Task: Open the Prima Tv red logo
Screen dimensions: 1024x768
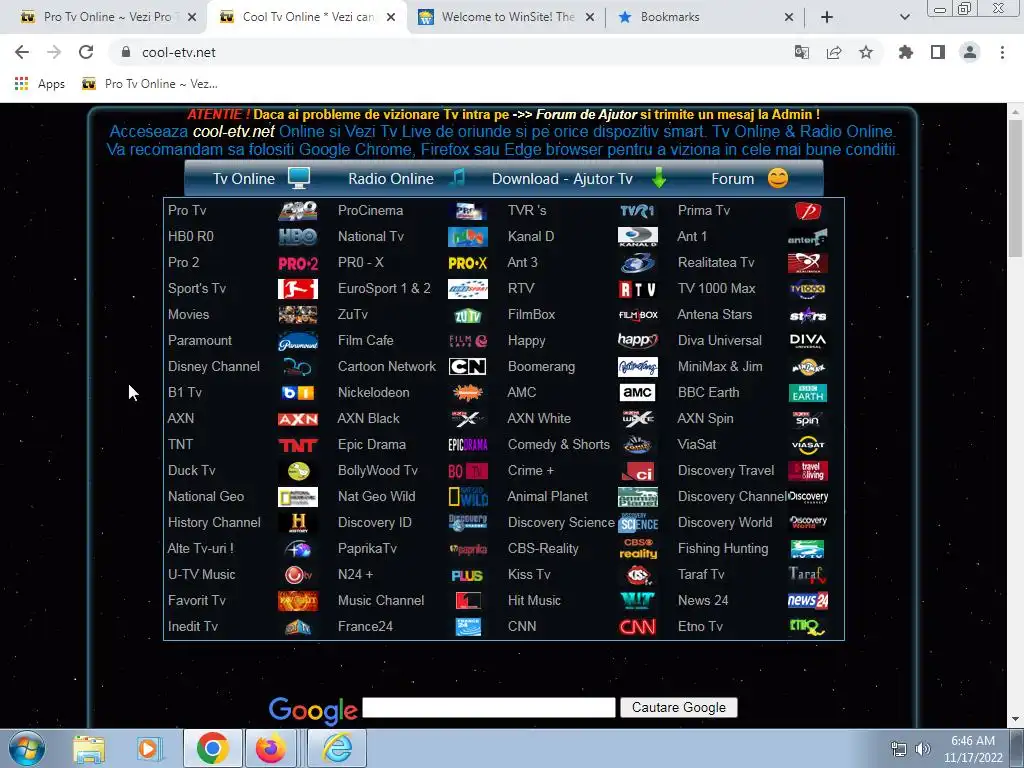Action: tap(808, 210)
